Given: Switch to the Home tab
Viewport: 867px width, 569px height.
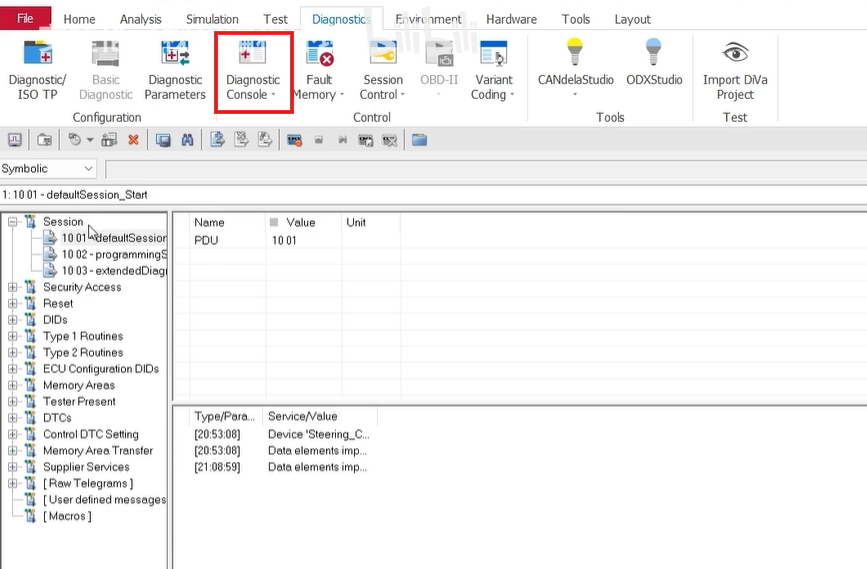Looking at the screenshot, I should [x=79, y=19].
